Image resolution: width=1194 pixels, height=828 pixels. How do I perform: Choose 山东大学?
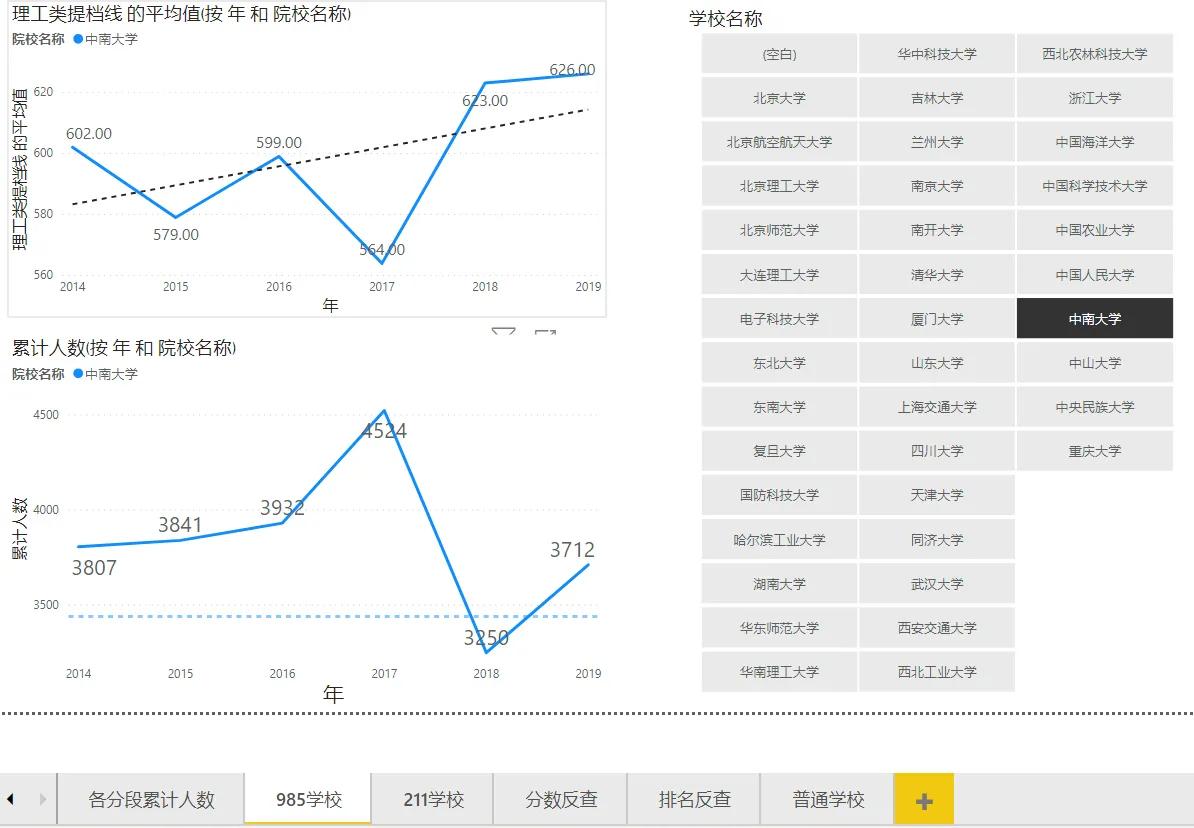click(937, 363)
